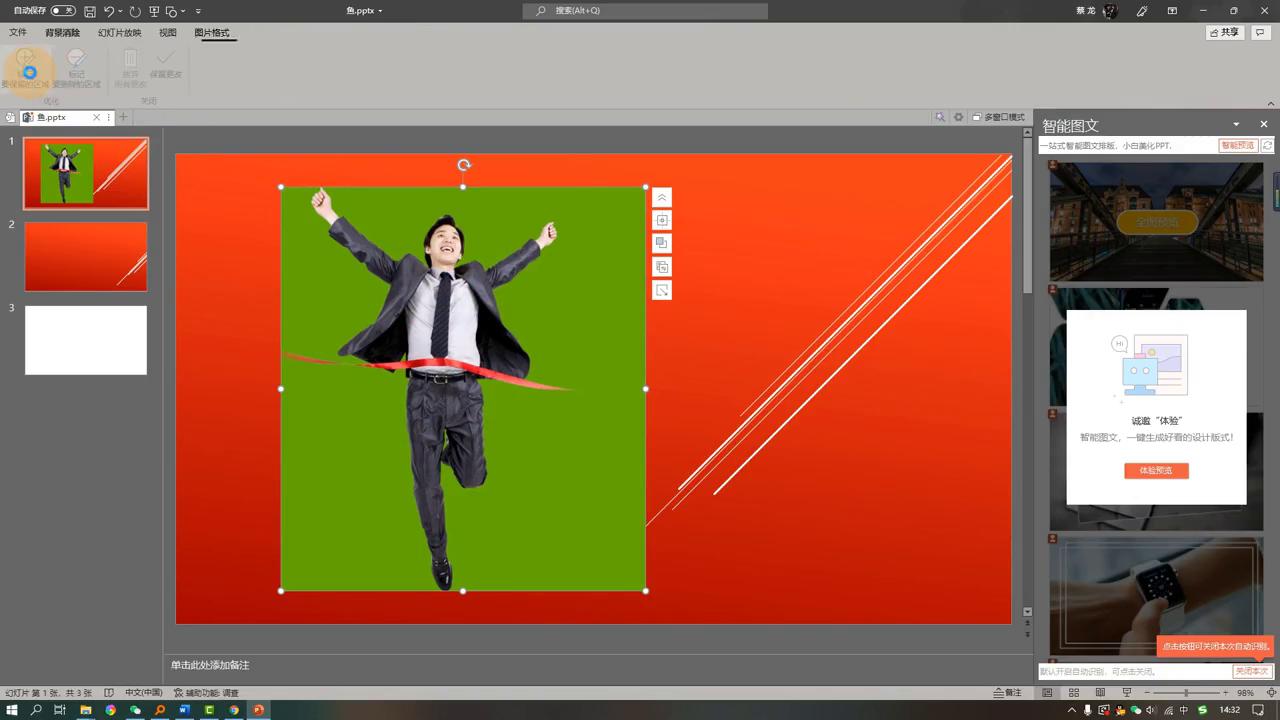Start slideshow from the quick access toolbar
Screen dimensions: 1280x720
154,11
